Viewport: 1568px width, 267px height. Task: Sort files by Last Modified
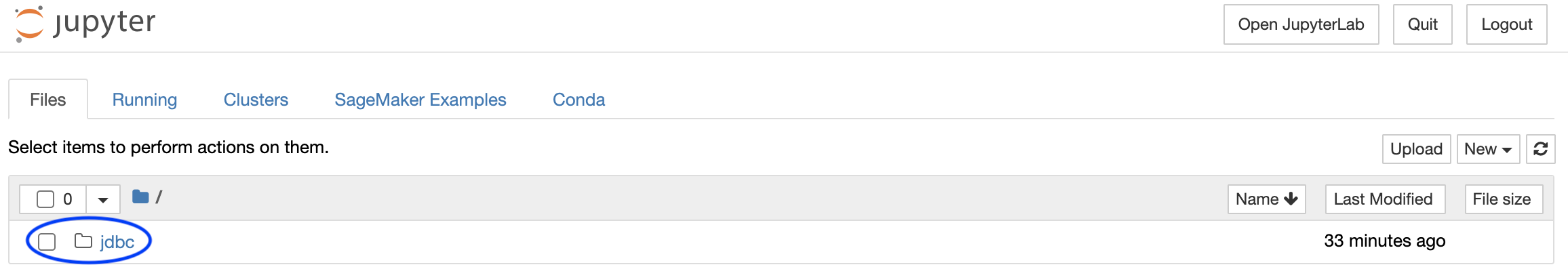click(x=1385, y=199)
